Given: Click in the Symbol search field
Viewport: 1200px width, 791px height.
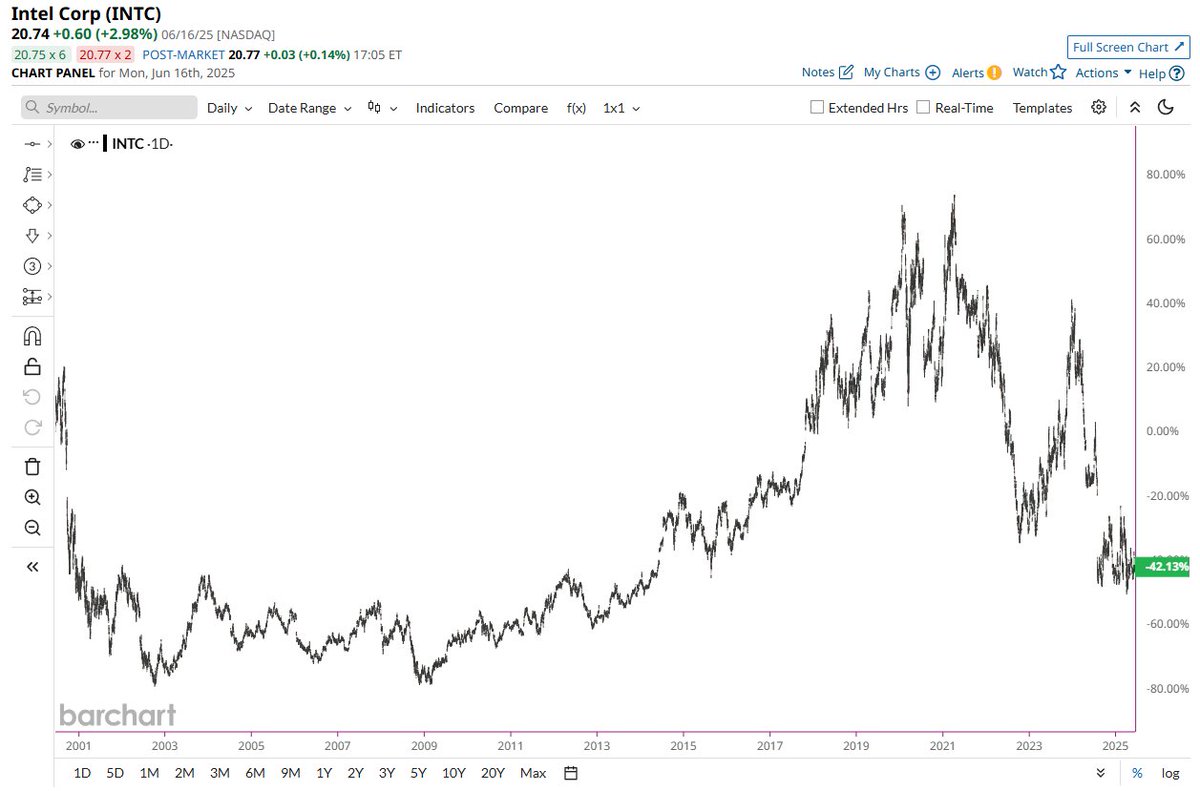Looking at the screenshot, I should tap(109, 108).
